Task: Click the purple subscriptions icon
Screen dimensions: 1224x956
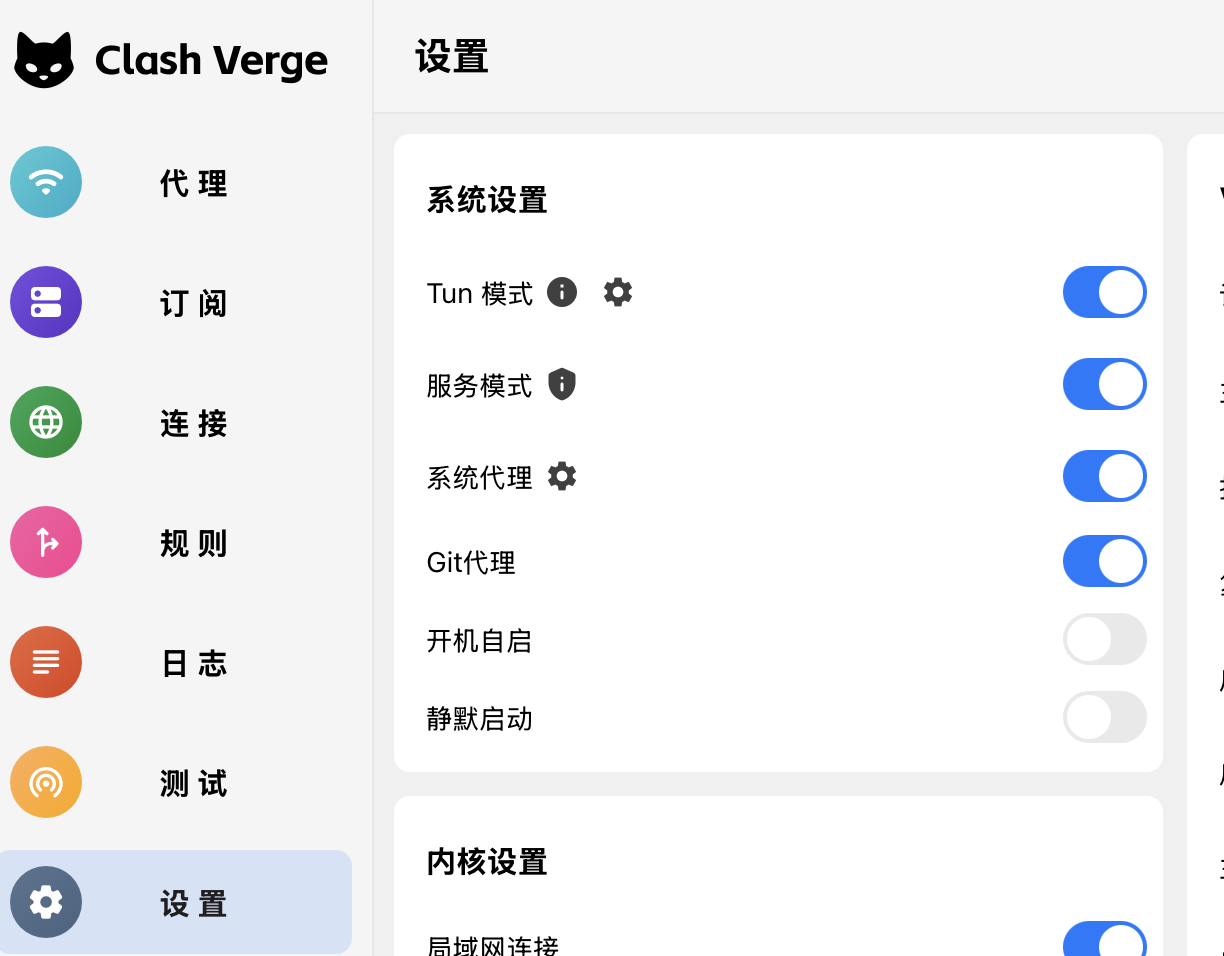Action: [x=46, y=302]
